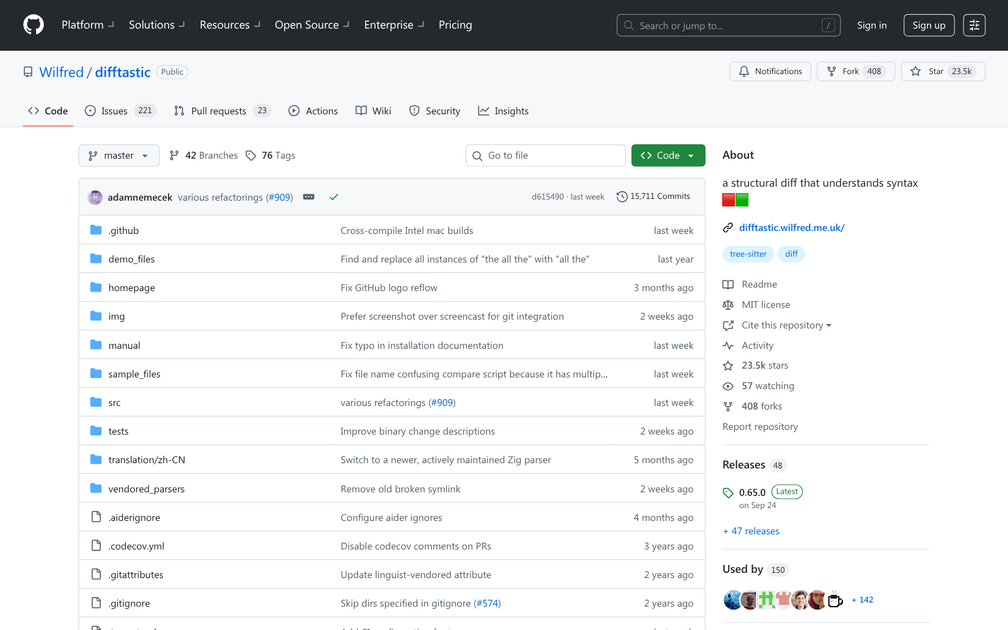This screenshot has width=1008, height=630.
Task: Select the tree-sitter topic tag
Action: [748, 254]
